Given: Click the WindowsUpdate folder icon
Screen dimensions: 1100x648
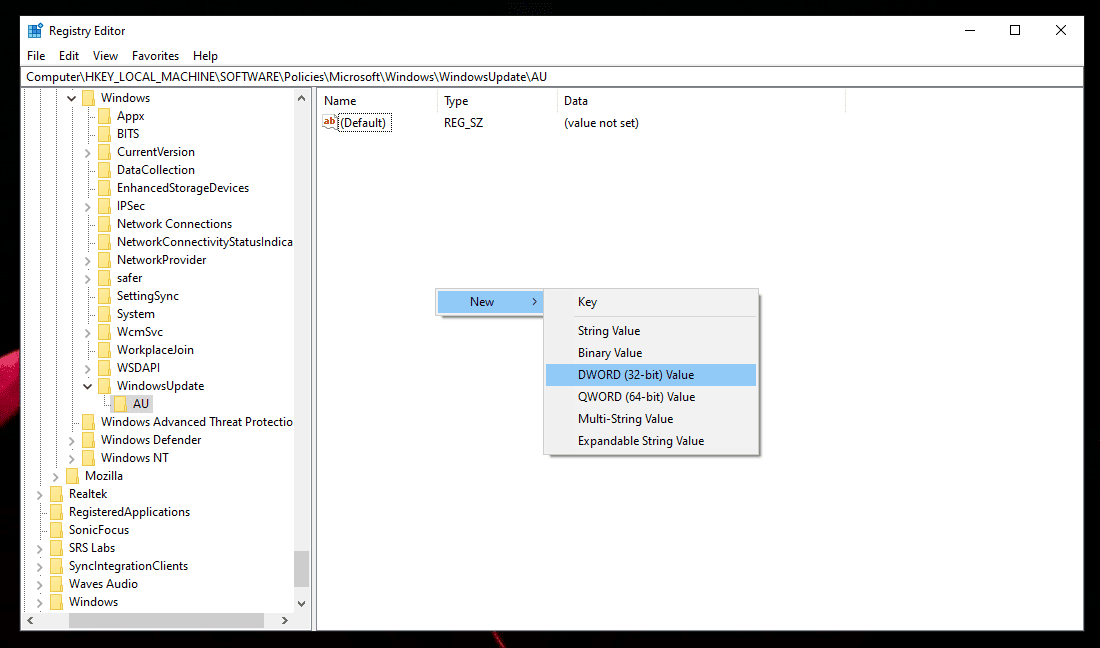Looking at the screenshot, I should click(105, 386).
